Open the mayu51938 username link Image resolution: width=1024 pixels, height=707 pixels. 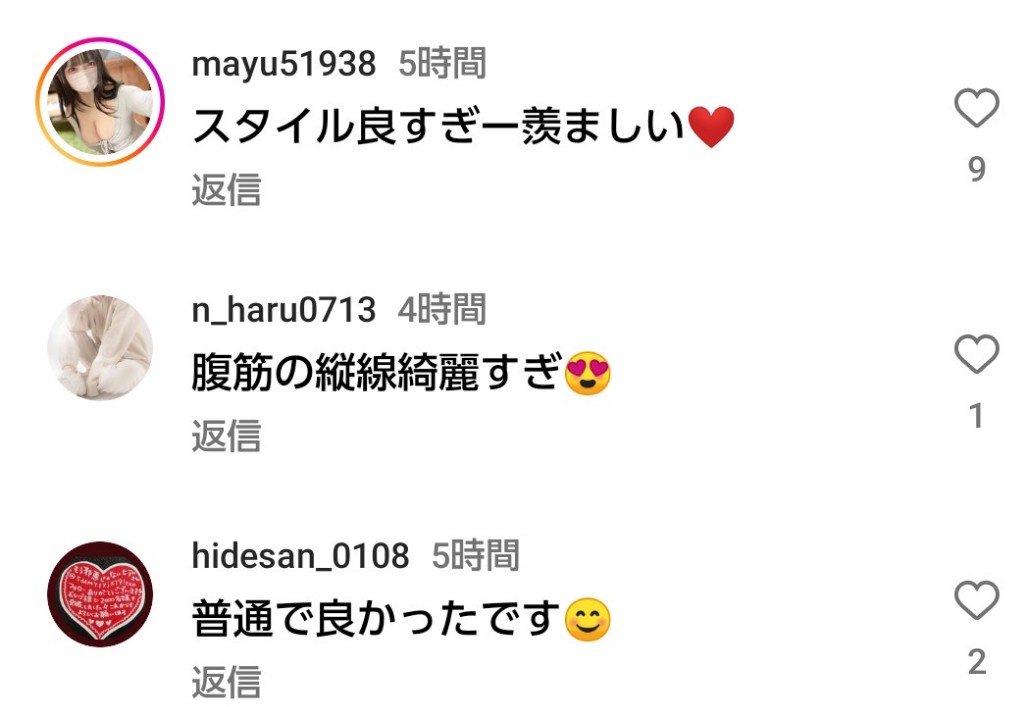[x=283, y=65]
